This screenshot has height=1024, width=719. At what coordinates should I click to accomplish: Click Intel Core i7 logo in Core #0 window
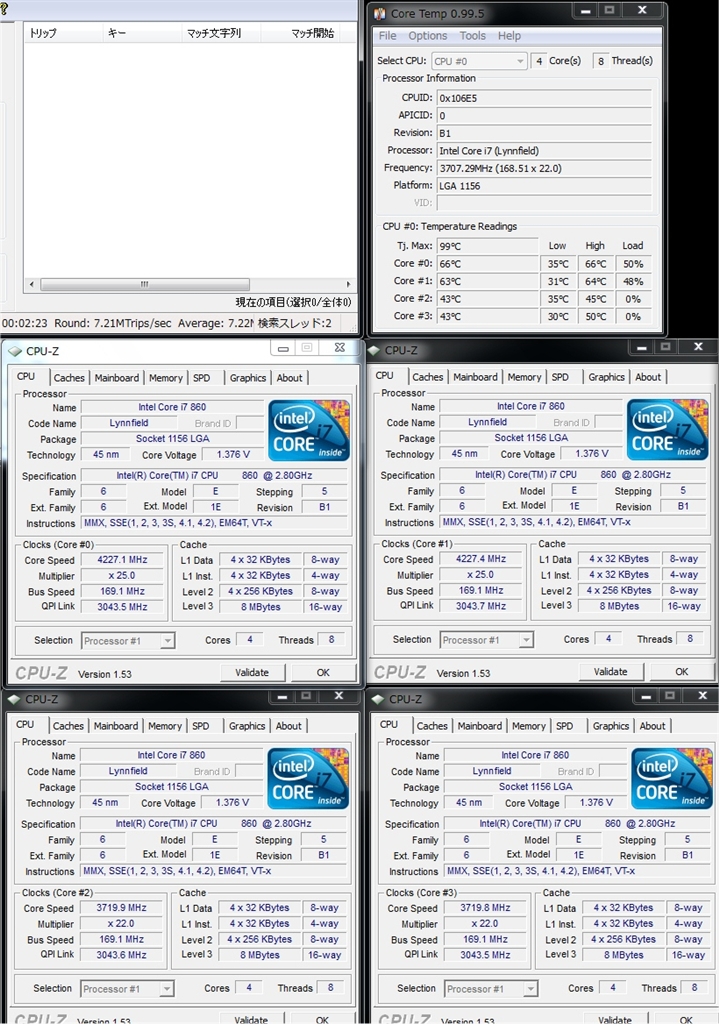point(309,430)
